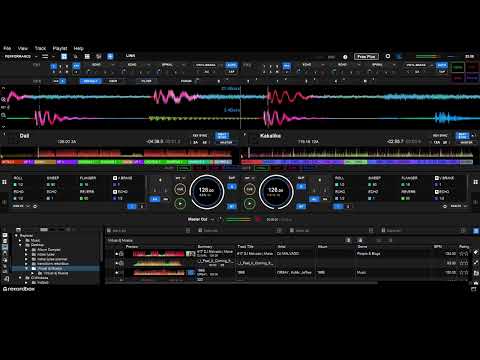
Task: Hit the CUE button on deck 2
Action: (249, 189)
